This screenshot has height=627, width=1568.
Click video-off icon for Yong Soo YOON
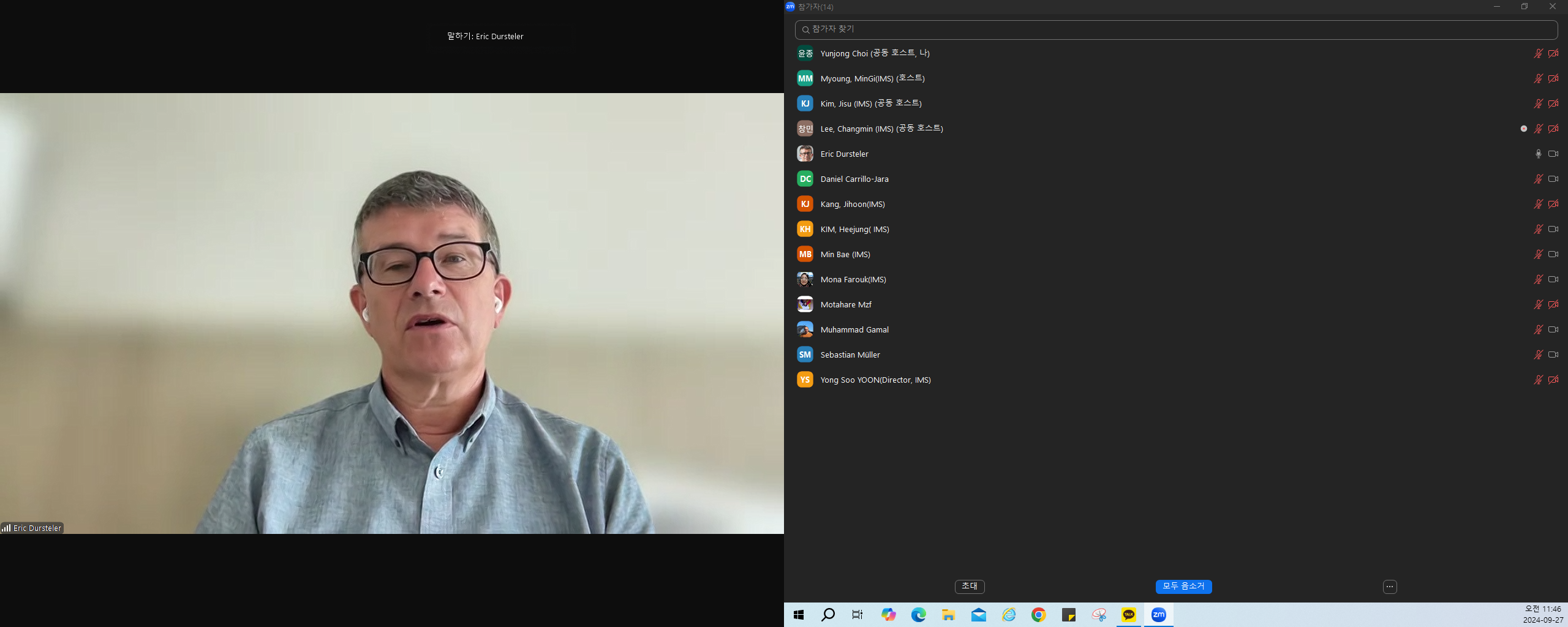click(x=1553, y=380)
